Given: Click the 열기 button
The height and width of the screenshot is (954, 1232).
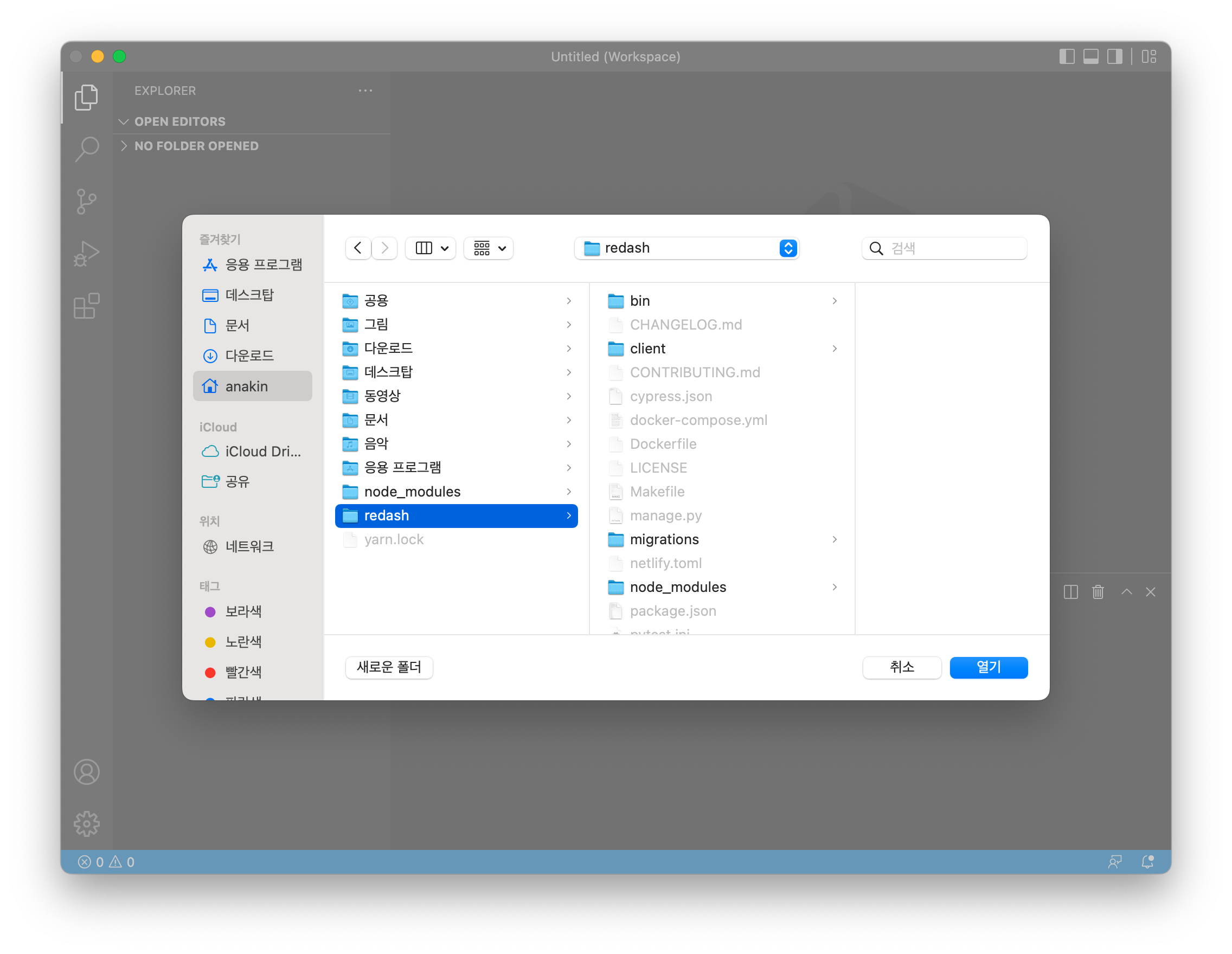Looking at the screenshot, I should [x=988, y=667].
